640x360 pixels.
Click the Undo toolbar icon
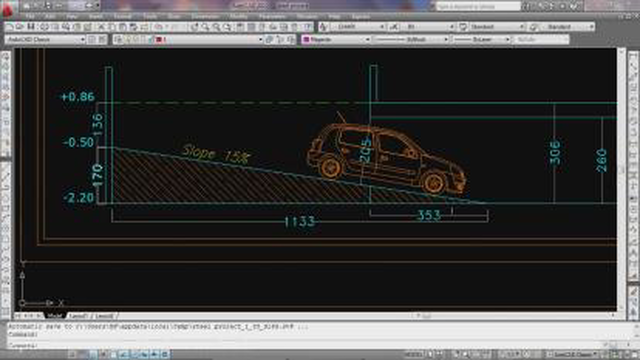pos(159,27)
